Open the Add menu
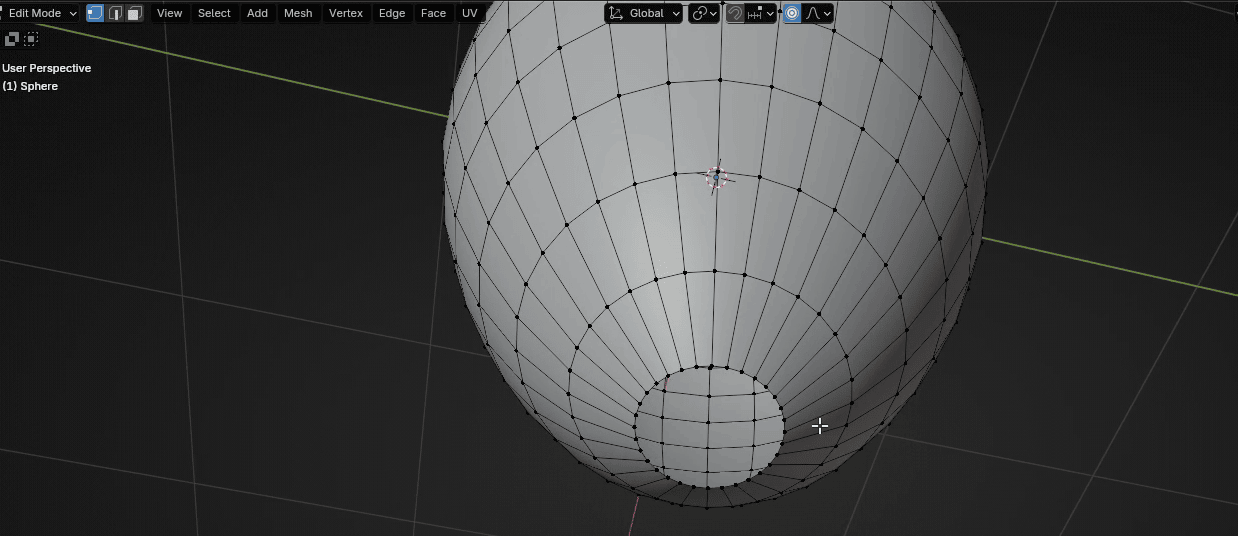 pos(257,13)
